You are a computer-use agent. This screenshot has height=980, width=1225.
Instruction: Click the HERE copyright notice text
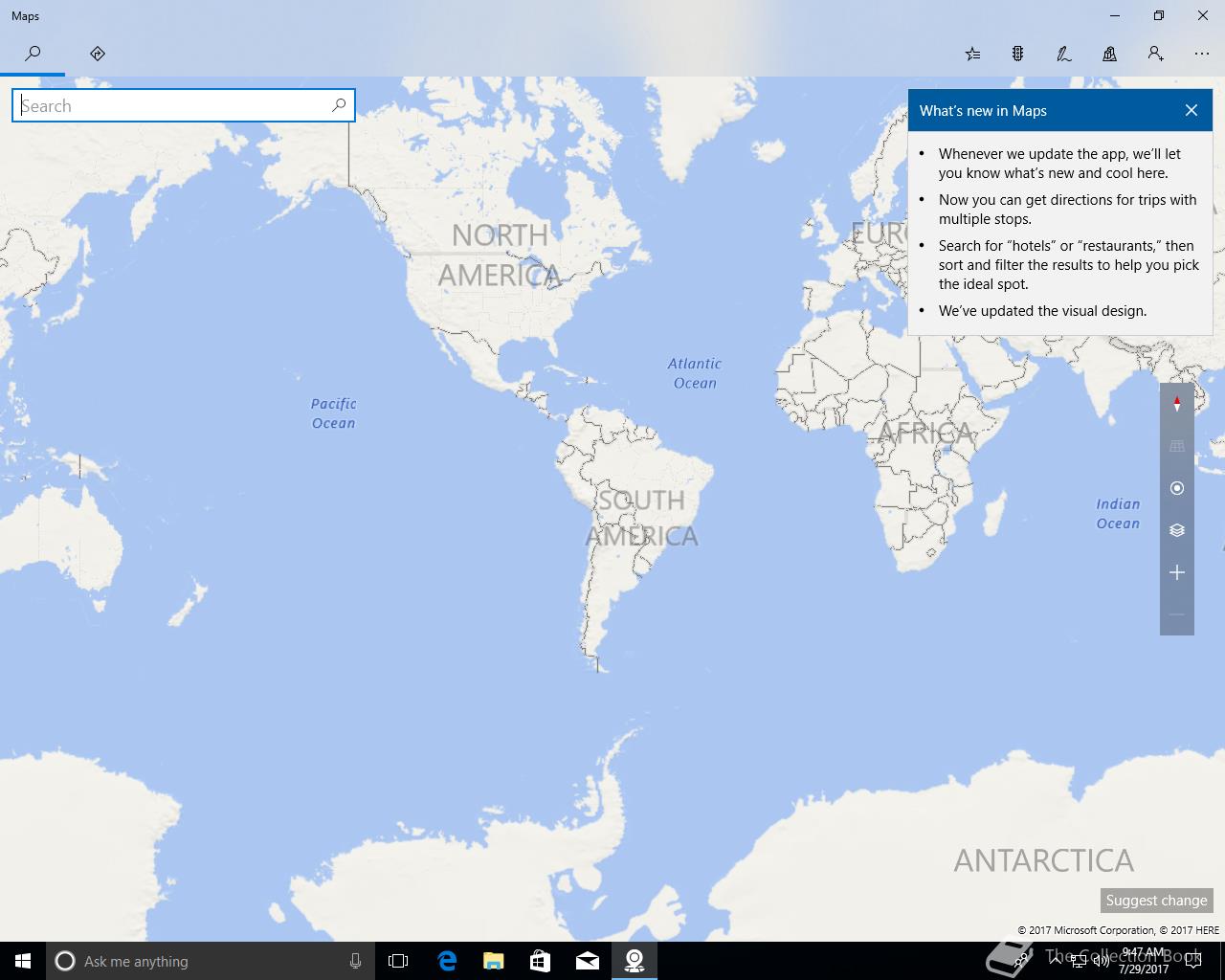(x=1118, y=930)
